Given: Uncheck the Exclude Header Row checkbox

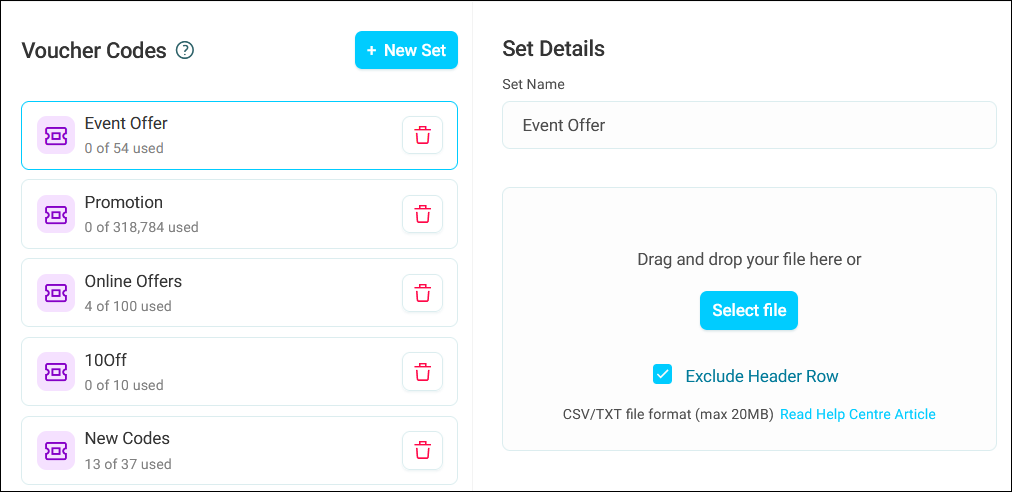Looking at the screenshot, I should tap(662, 375).
